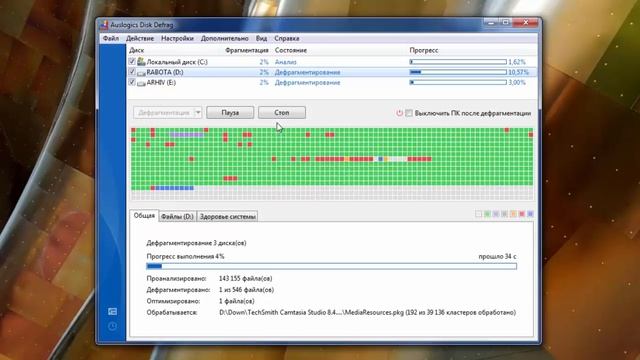The height and width of the screenshot is (360, 640).
Task: Open the Дополнительно menu
Action: (x=224, y=38)
